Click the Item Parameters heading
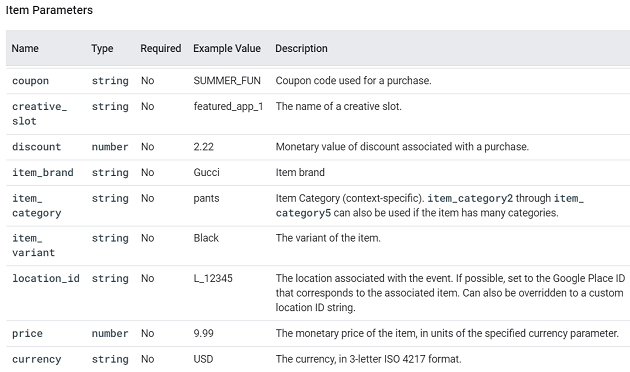This screenshot has height=372, width=630. pyautogui.click(x=49, y=10)
